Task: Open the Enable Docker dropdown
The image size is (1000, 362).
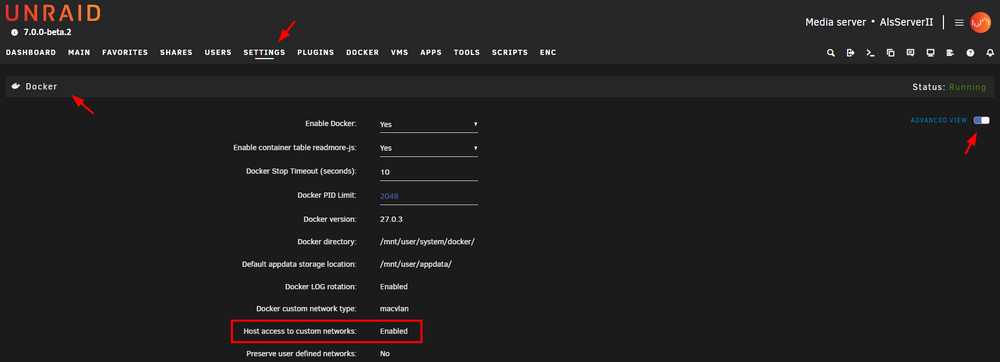Action: point(429,124)
